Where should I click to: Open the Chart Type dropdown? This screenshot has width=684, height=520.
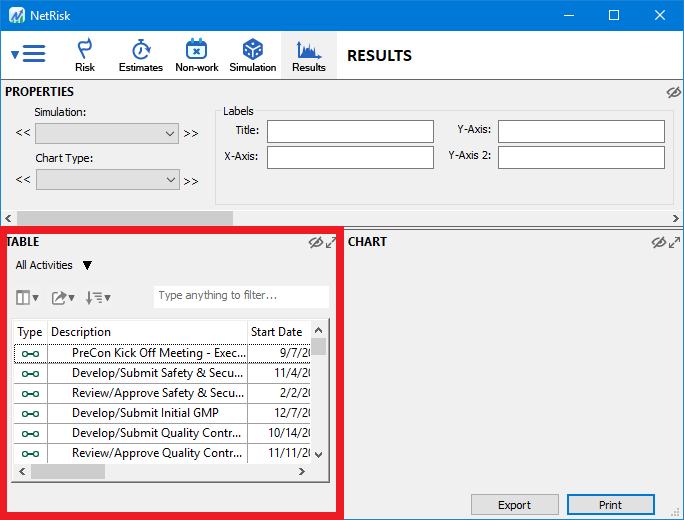[107, 180]
